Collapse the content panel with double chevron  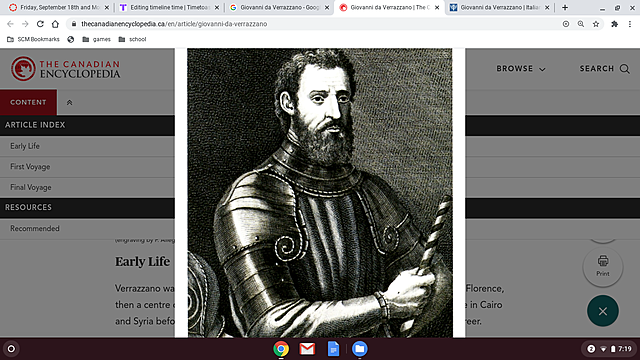[x=69, y=102]
